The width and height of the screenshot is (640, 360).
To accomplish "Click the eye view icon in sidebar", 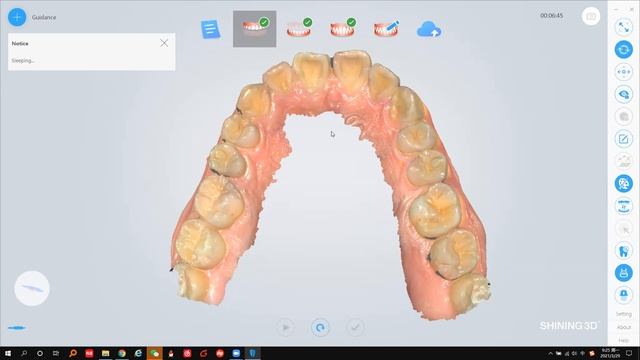I will tap(624, 94).
